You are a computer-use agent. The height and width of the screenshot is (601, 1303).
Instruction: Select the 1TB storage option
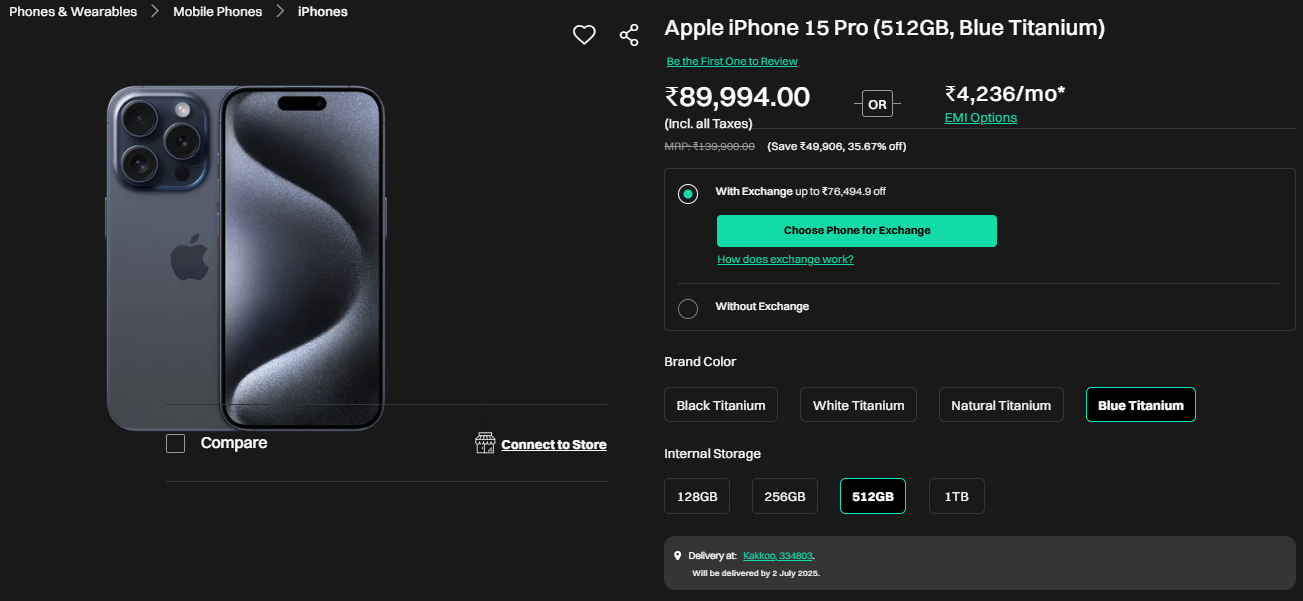957,496
